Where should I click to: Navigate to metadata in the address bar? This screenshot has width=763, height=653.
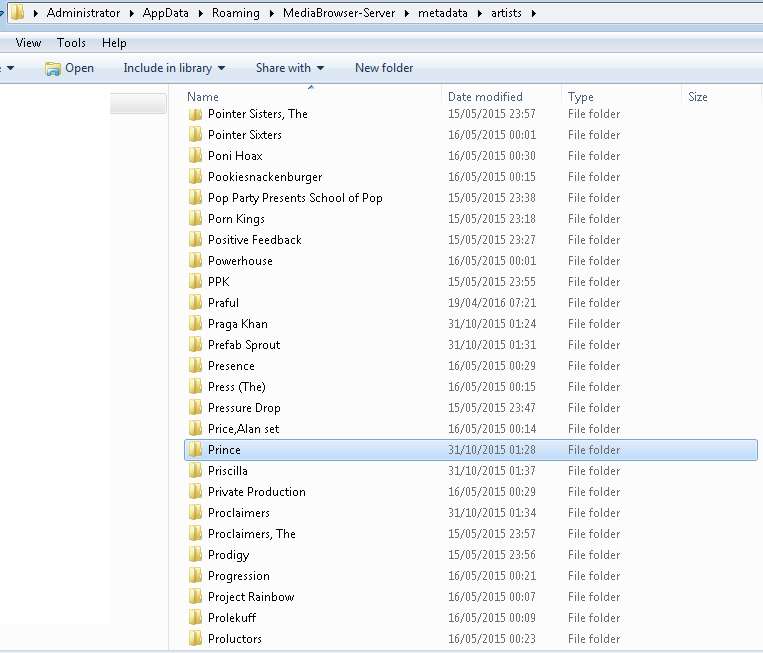(442, 13)
